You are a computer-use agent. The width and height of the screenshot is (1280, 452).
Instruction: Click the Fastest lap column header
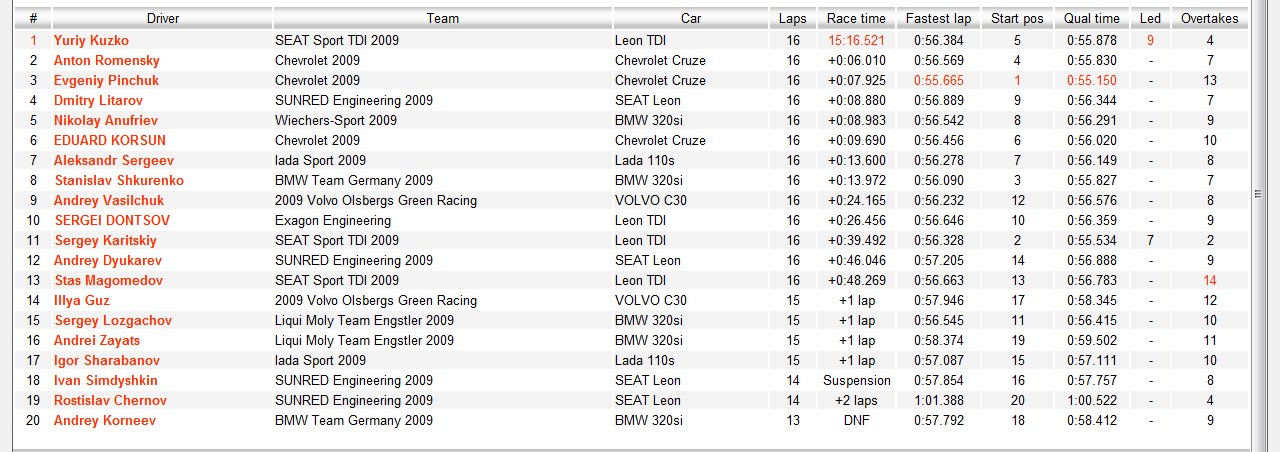(x=938, y=18)
